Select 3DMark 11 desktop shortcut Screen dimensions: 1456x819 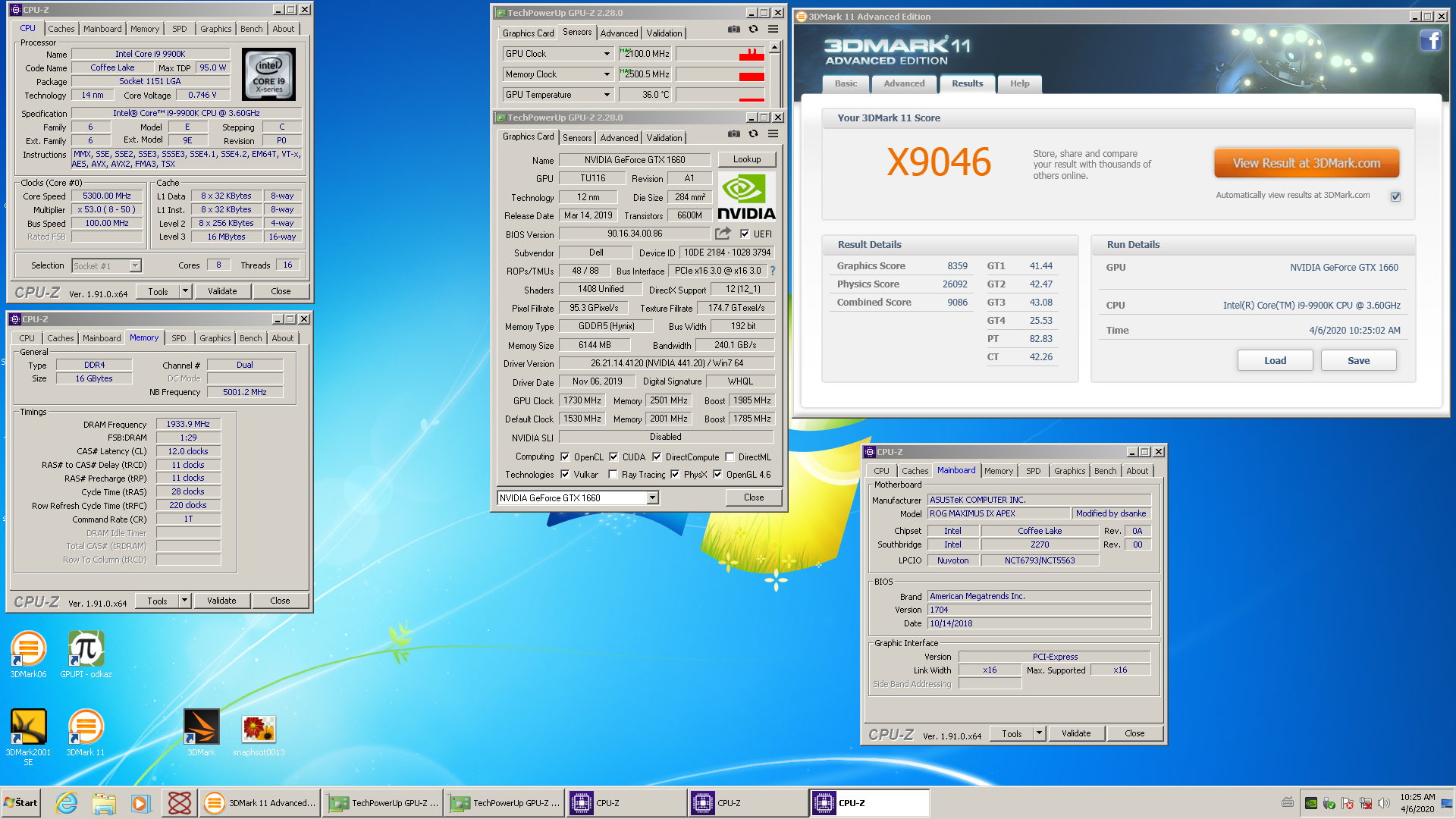point(86,733)
